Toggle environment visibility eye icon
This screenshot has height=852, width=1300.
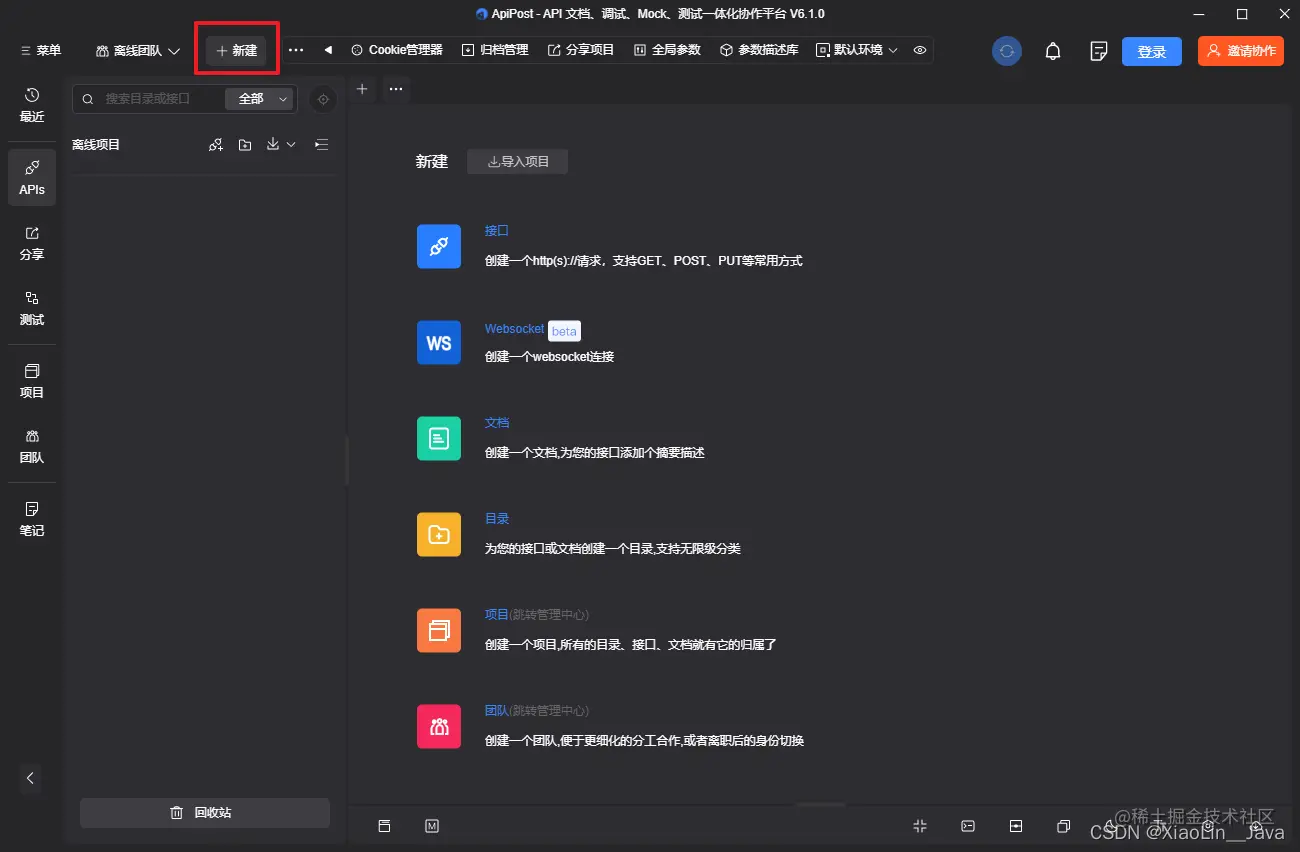click(x=919, y=50)
